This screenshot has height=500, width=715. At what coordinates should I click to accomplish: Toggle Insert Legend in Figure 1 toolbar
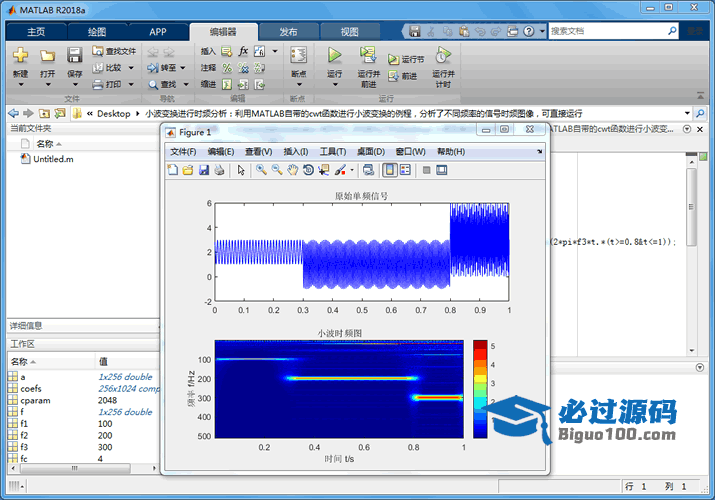[405, 170]
